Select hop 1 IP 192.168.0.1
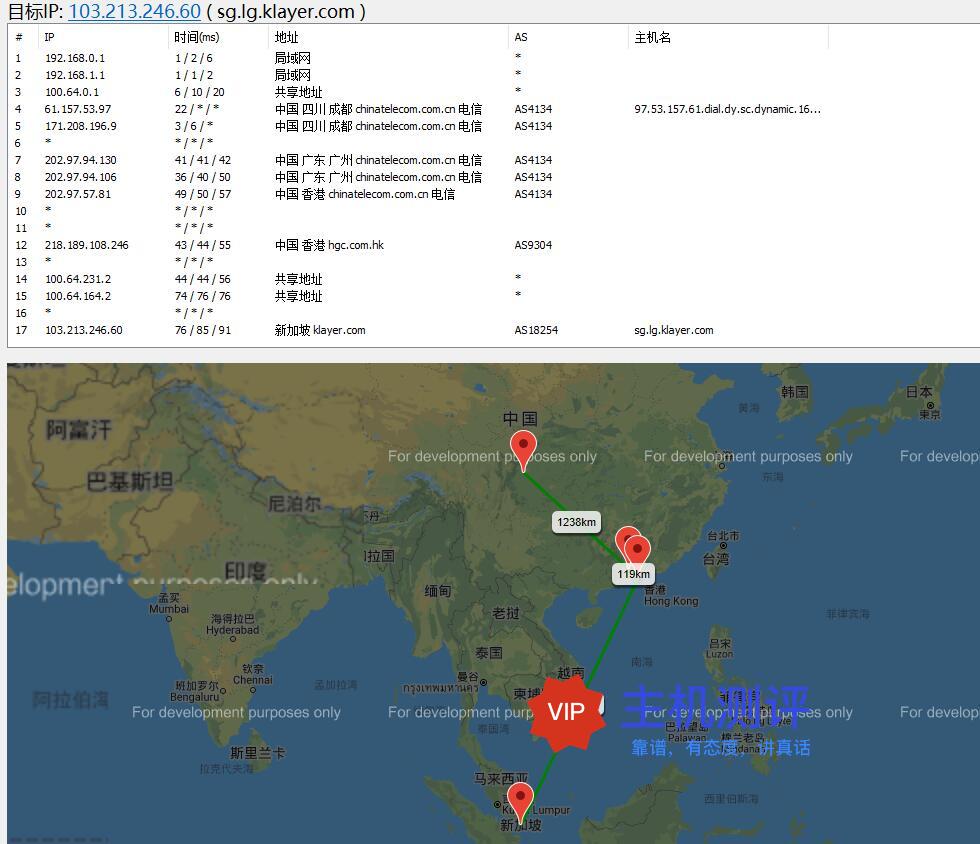980x844 pixels. coord(75,58)
